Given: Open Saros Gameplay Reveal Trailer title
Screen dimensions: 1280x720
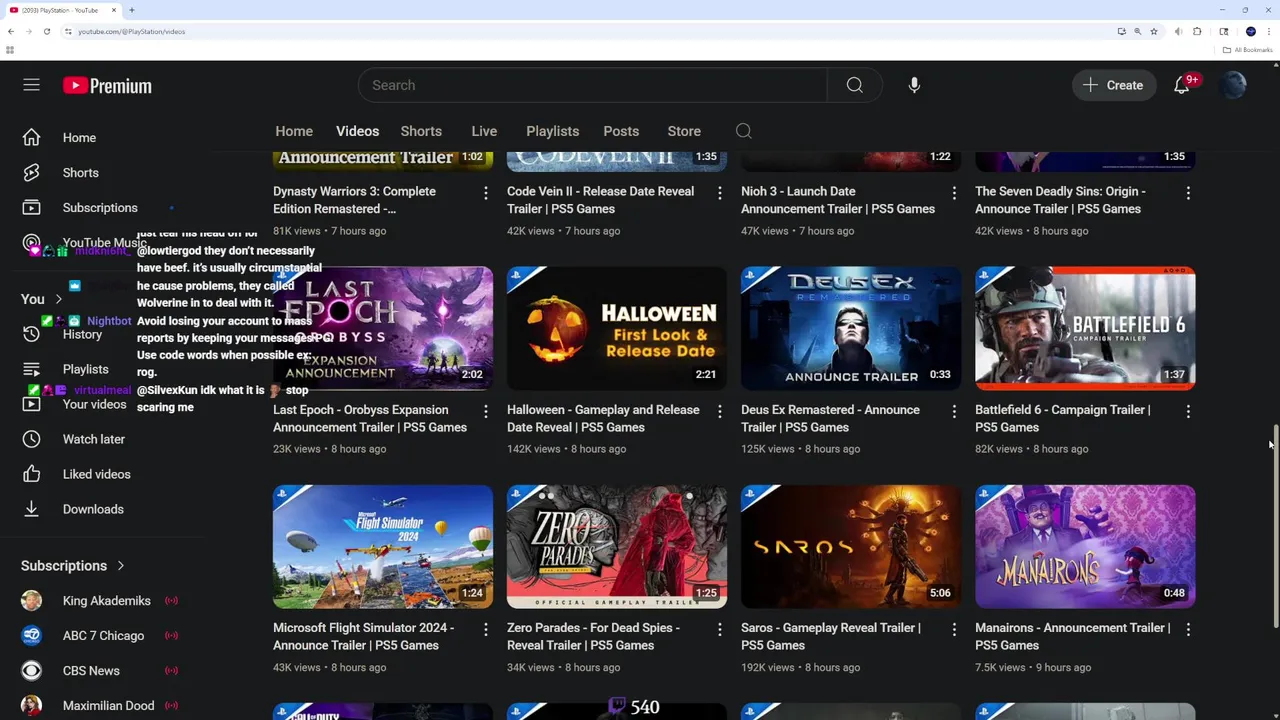Looking at the screenshot, I should pos(830,636).
